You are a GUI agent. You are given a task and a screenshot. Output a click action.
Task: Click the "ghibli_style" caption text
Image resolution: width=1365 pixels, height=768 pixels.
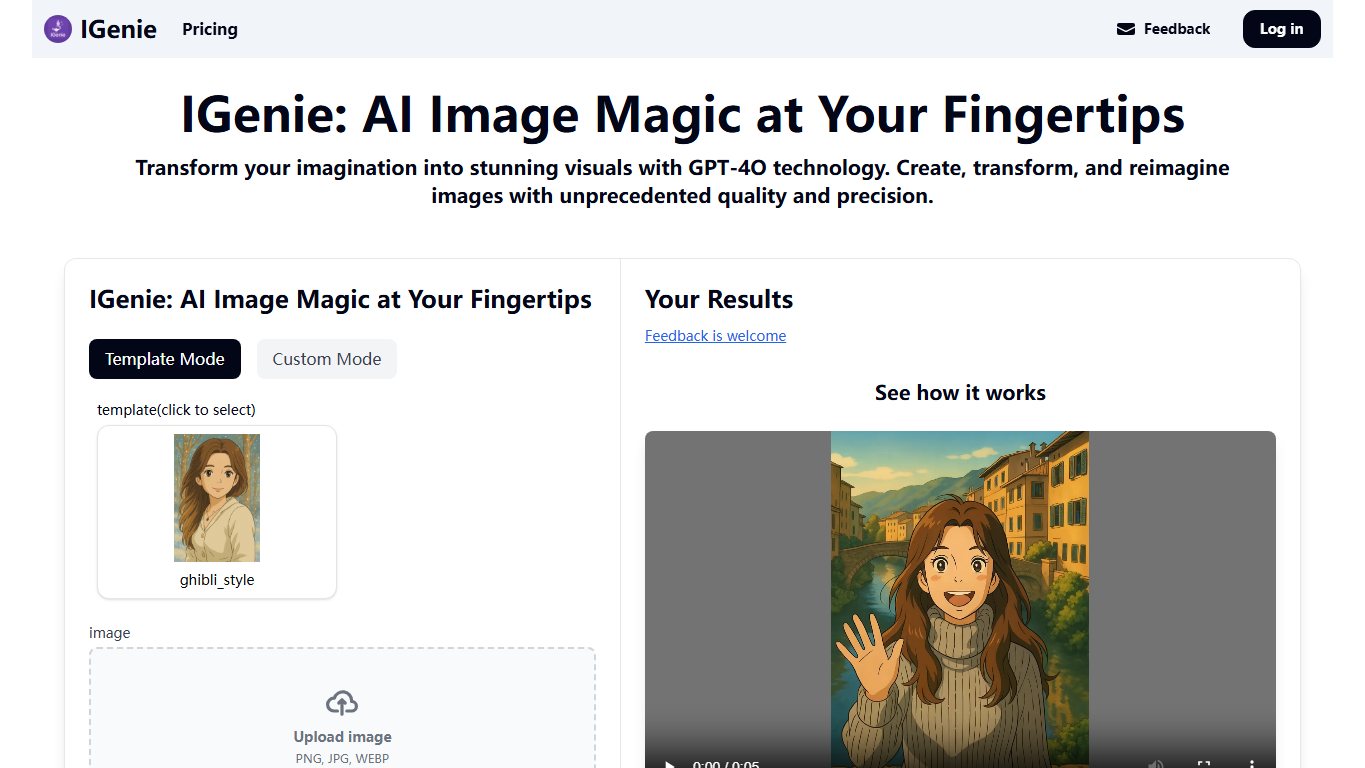[217, 580]
